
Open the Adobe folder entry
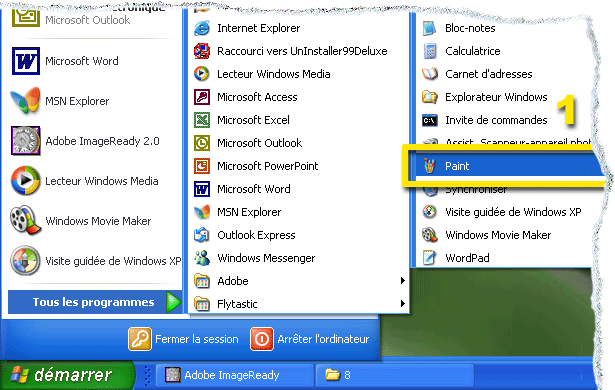[299, 281]
